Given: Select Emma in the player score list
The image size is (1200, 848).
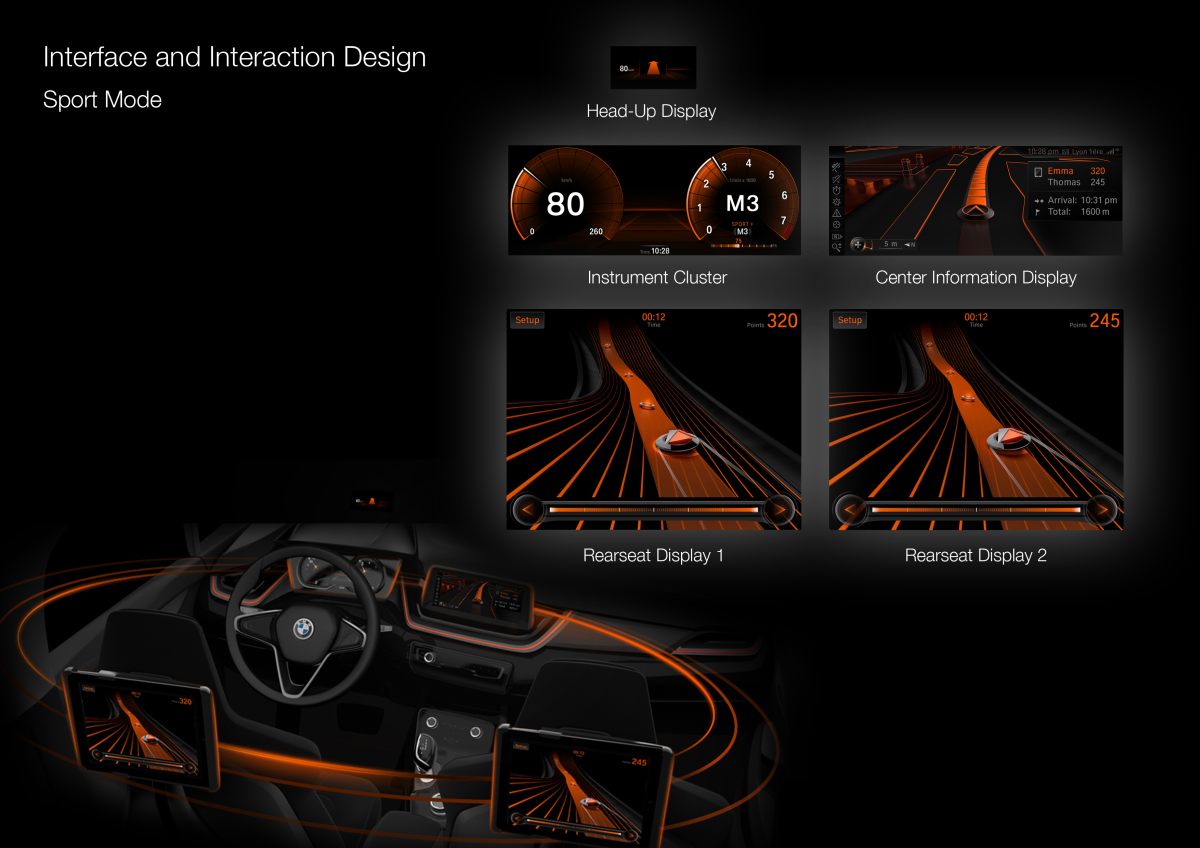Looking at the screenshot, I should pyautogui.click(x=1061, y=171).
